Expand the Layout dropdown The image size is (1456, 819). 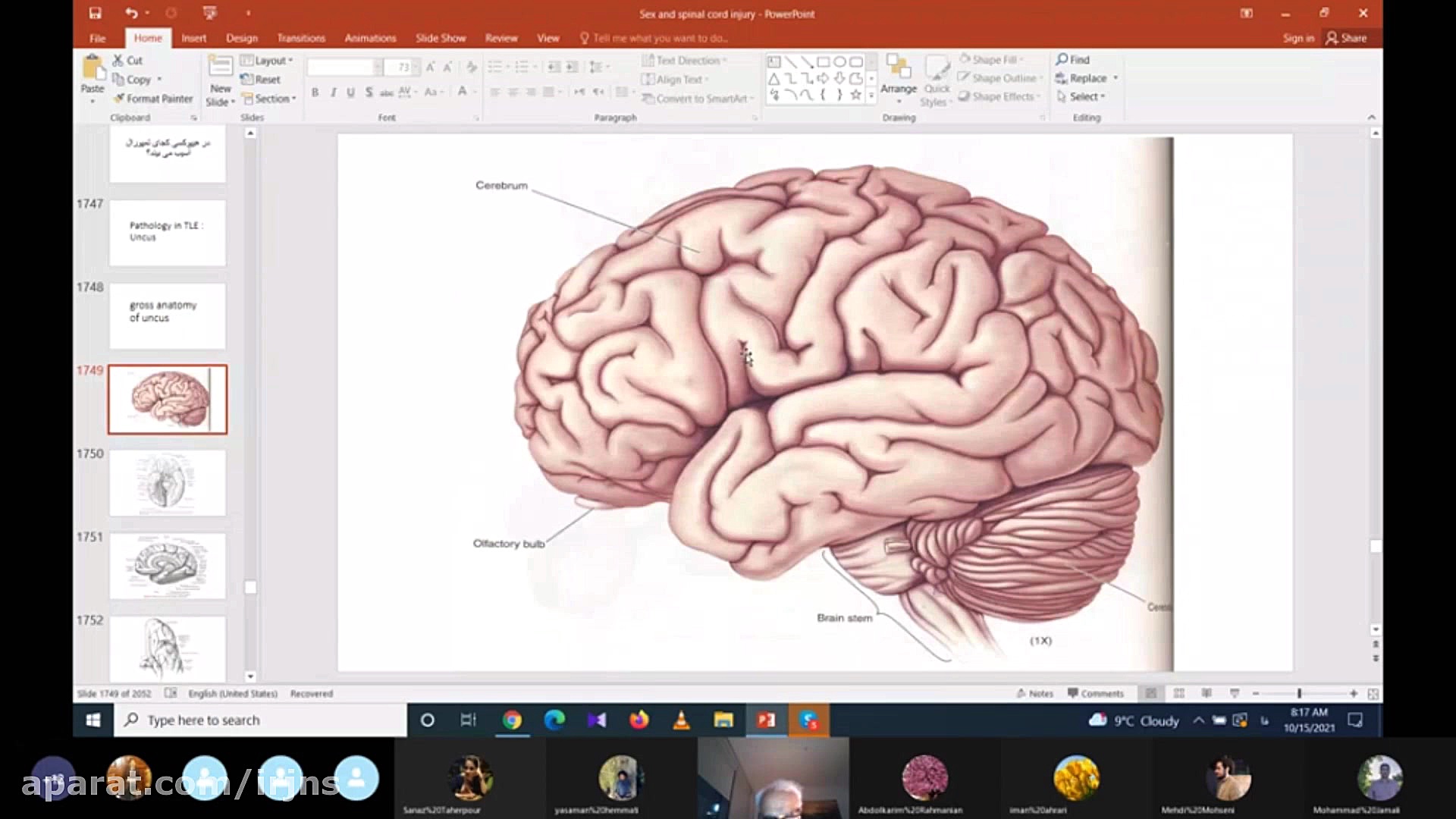[267, 61]
